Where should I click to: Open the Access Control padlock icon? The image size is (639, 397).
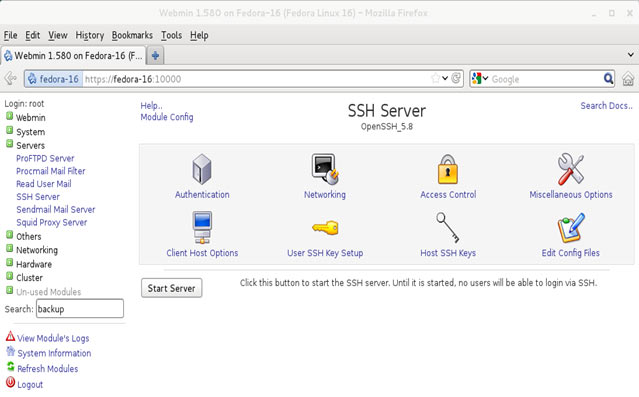point(447,169)
